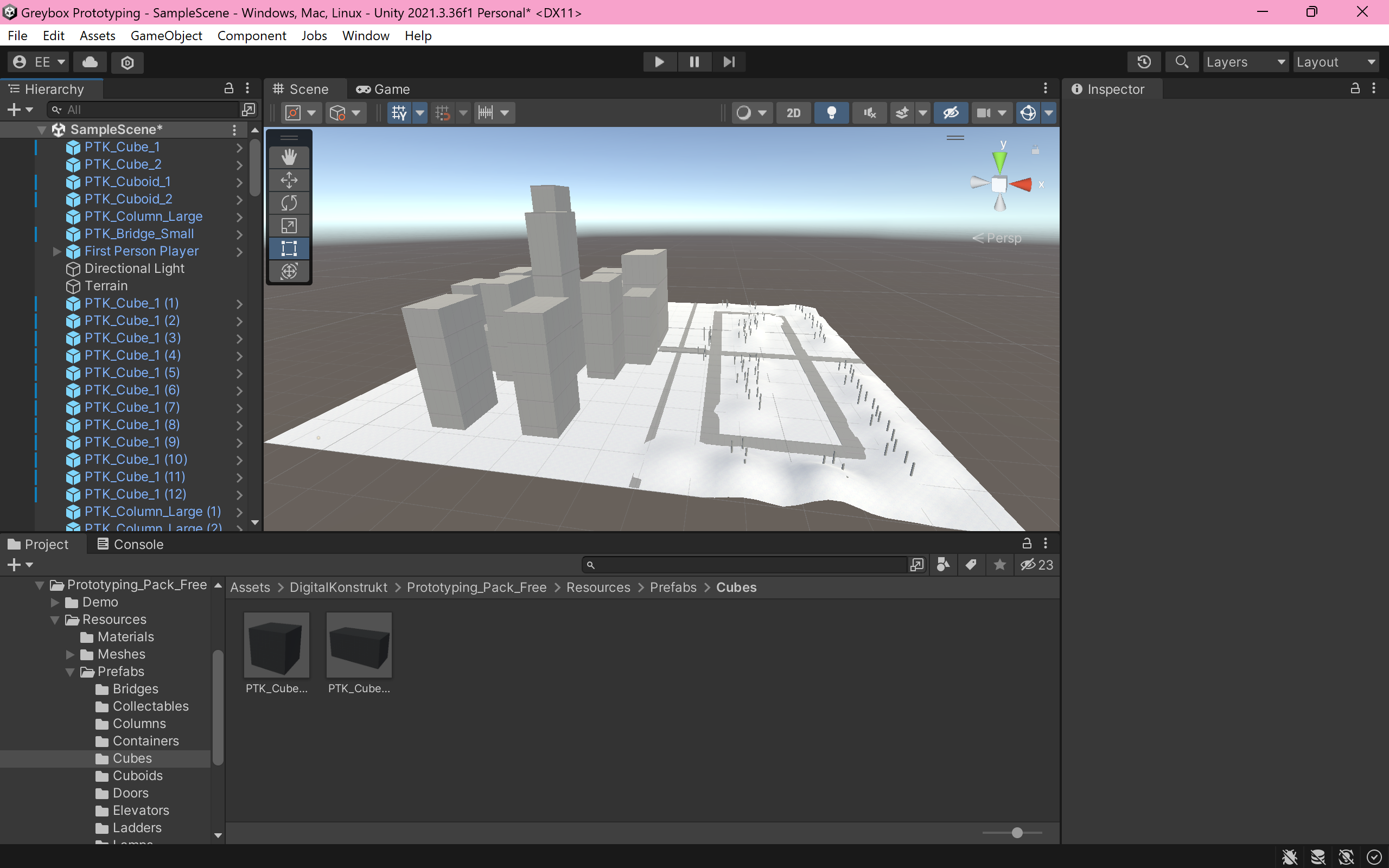Click the Hierarchy create plus button
1389x868 pixels.
(x=20, y=109)
